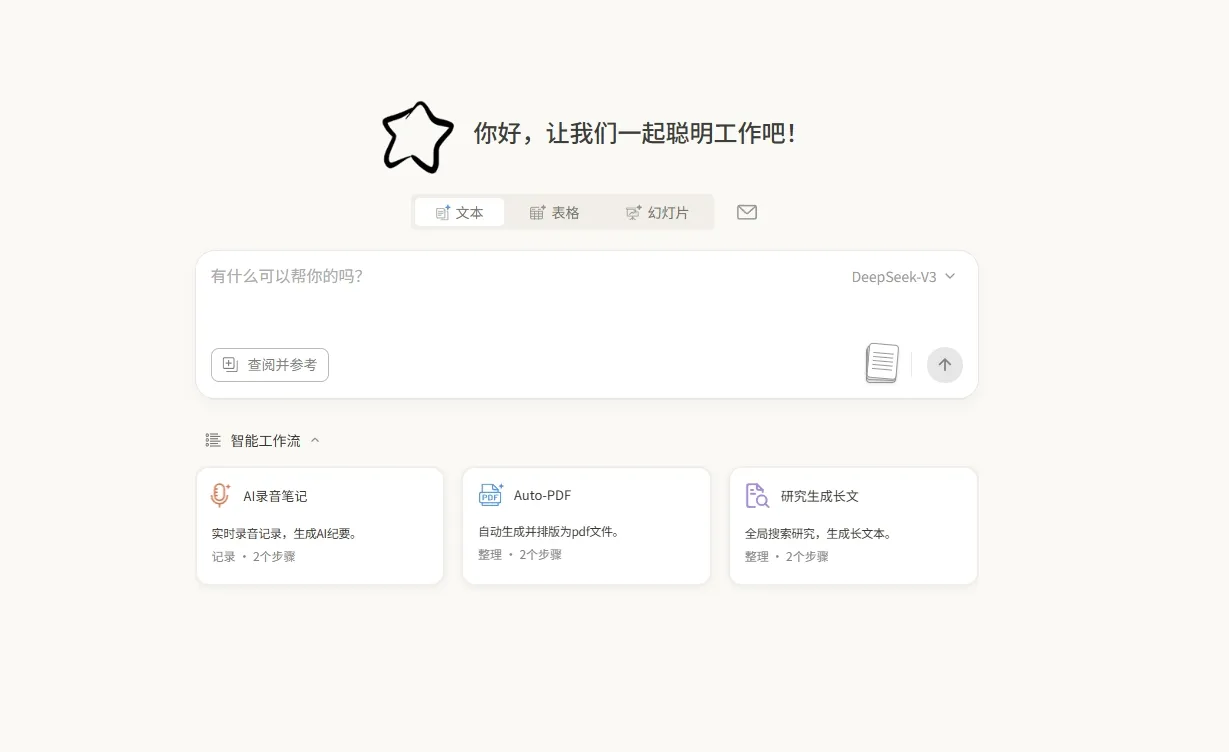Viewport: 1229px width, 752px height.
Task: 点击 表格 标签内的表格图标
Action: pyautogui.click(x=535, y=212)
